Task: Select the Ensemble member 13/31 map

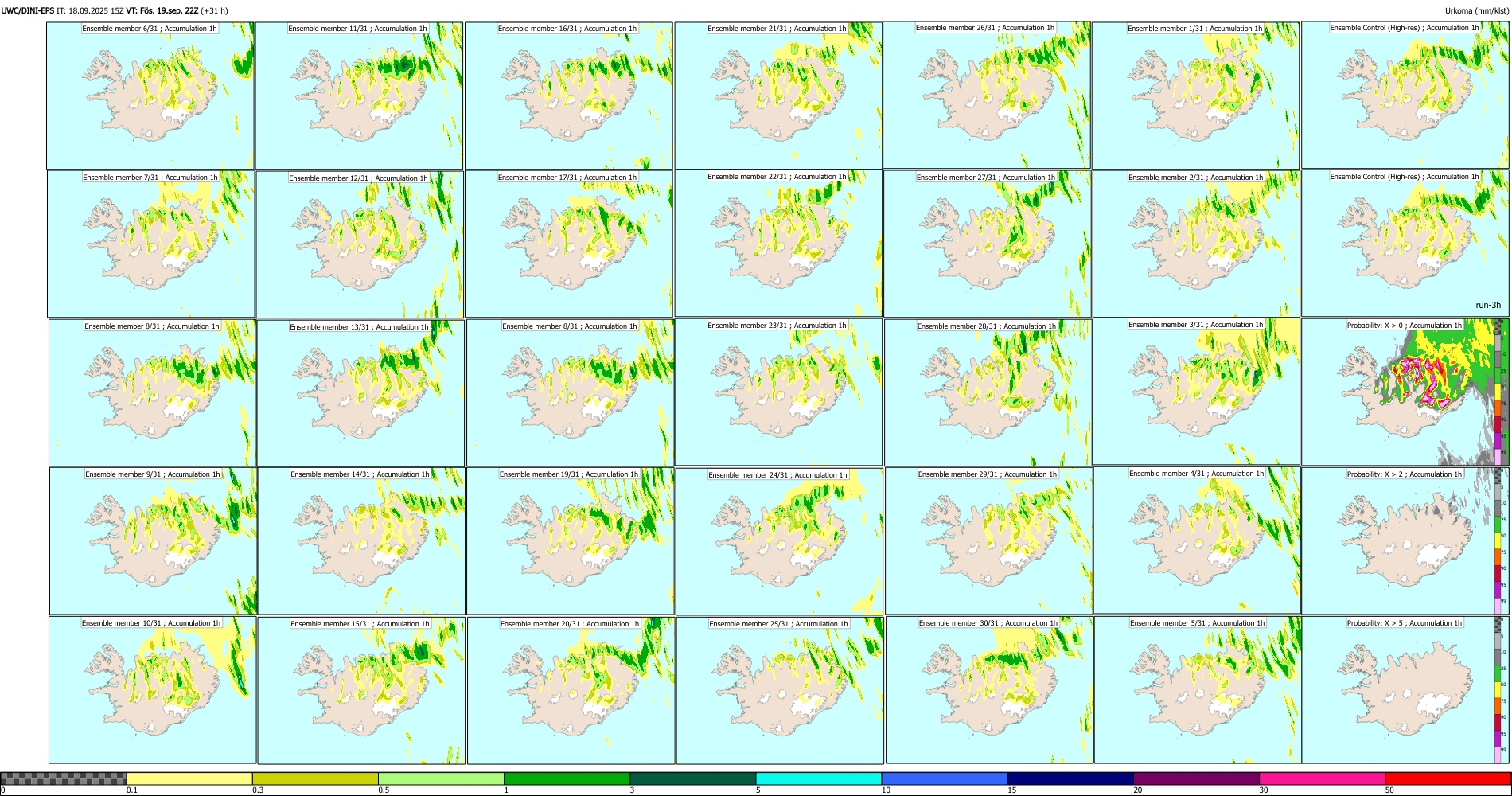Action: point(360,392)
